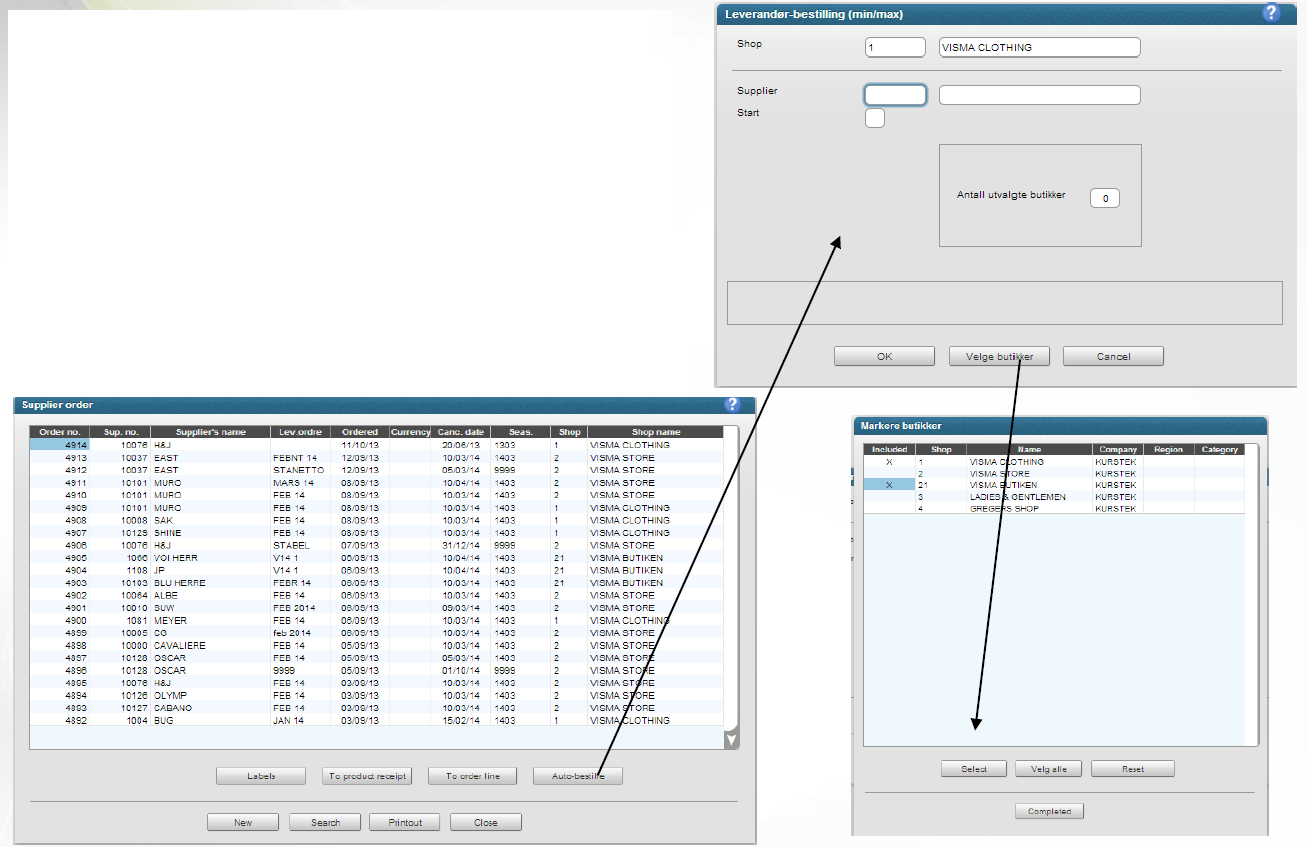Toggle Included mark for VISMA BUTIKEN row
This screenshot has width=1307, height=847.
point(889,485)
